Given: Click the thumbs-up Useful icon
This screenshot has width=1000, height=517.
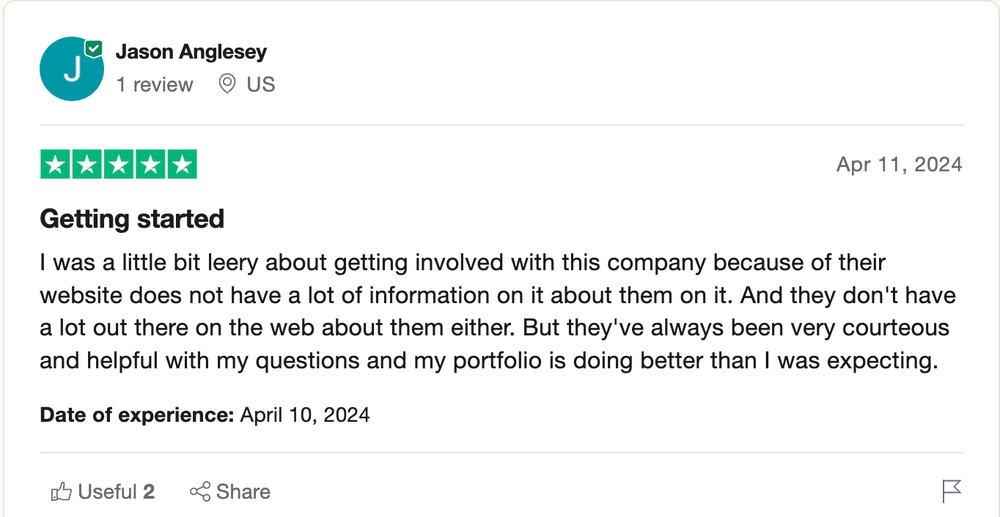Looking at the screenshot, I should [61, 491].
